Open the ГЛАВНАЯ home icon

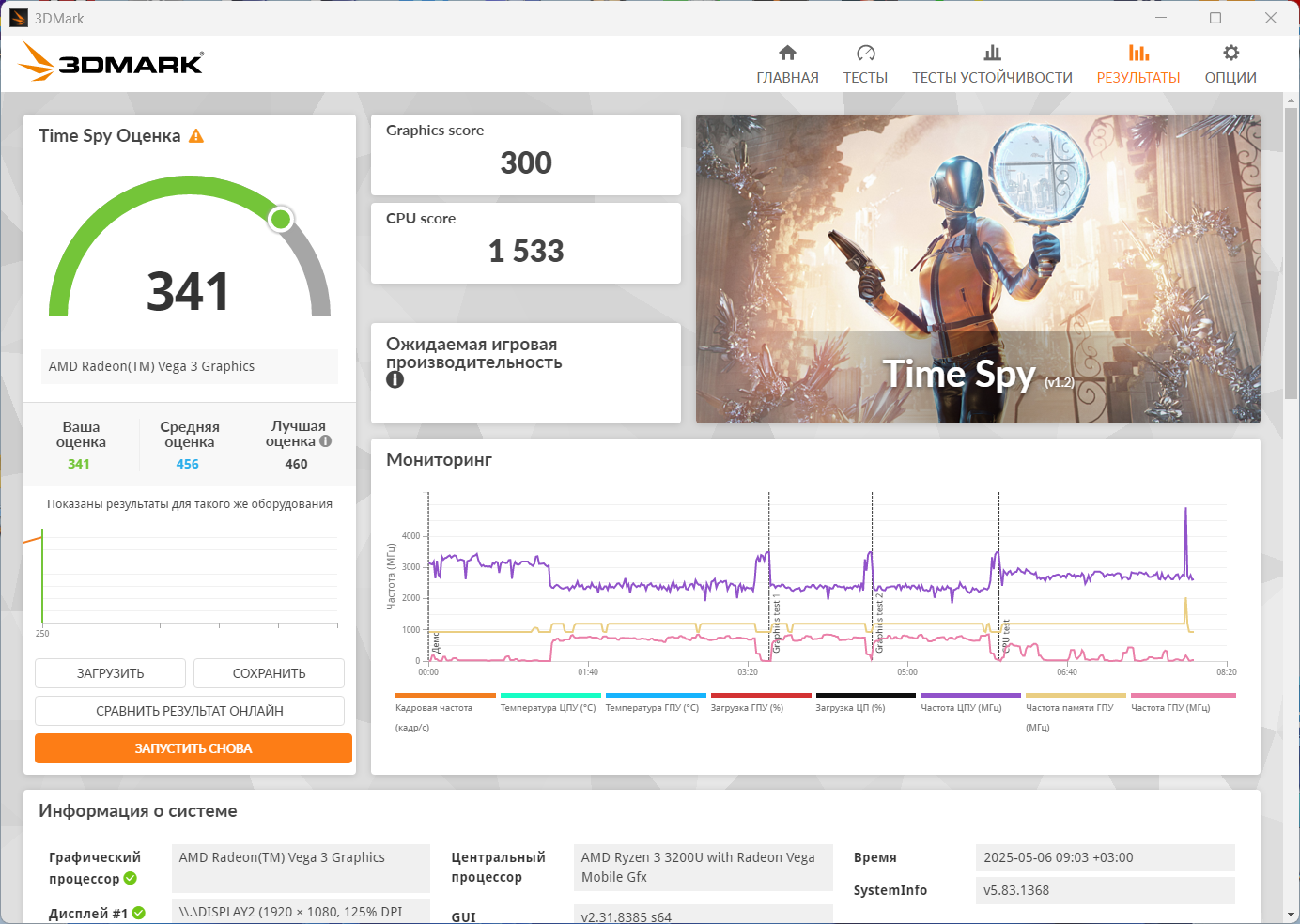[x=787, y=53]
